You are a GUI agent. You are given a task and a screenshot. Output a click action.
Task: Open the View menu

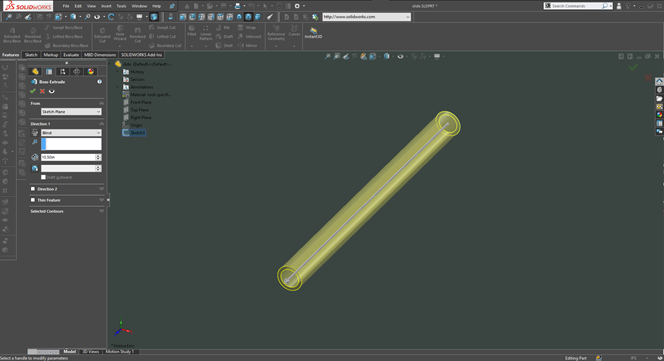point(91,6)
